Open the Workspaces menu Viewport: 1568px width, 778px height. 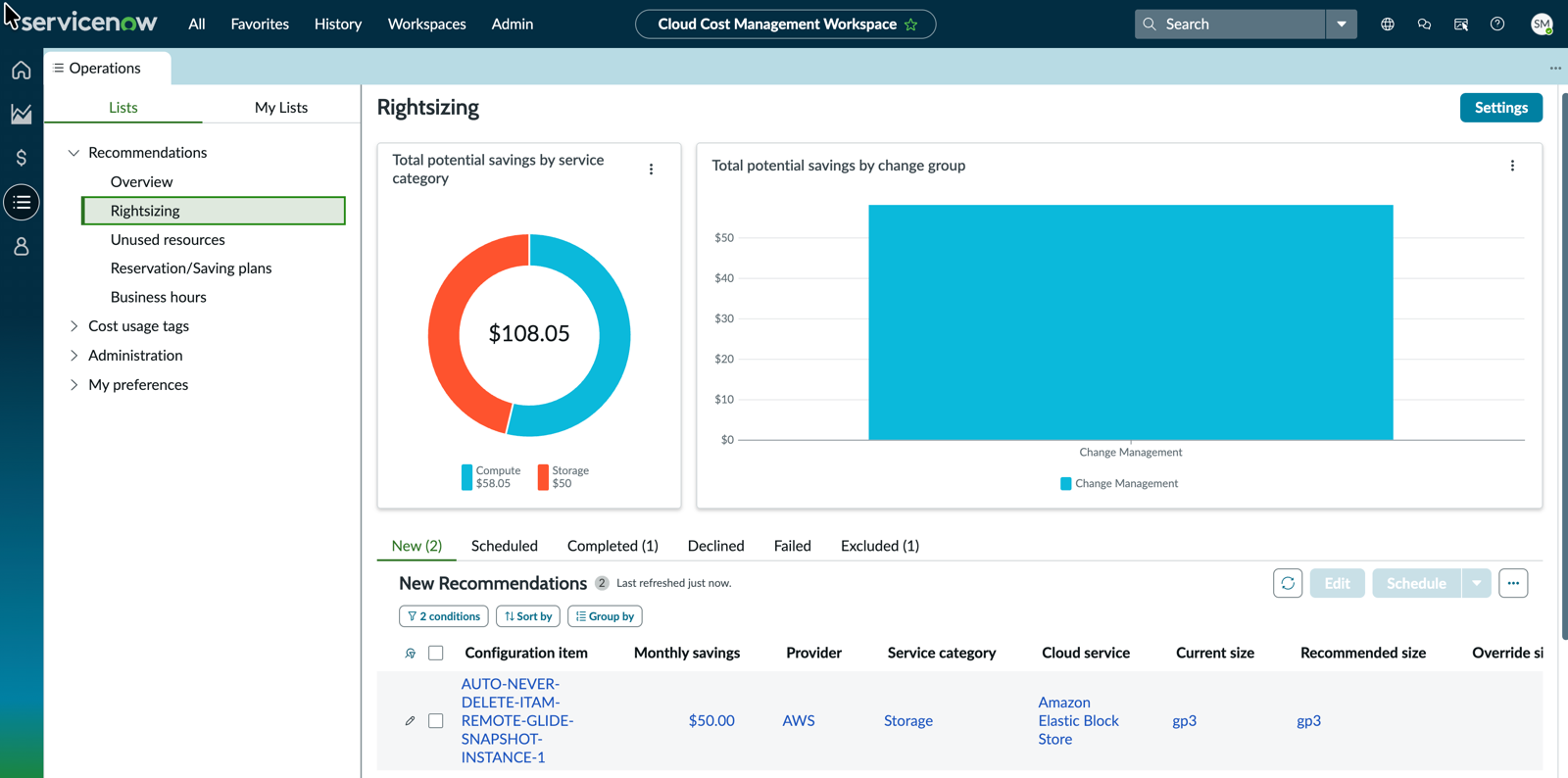pos(427,24)
